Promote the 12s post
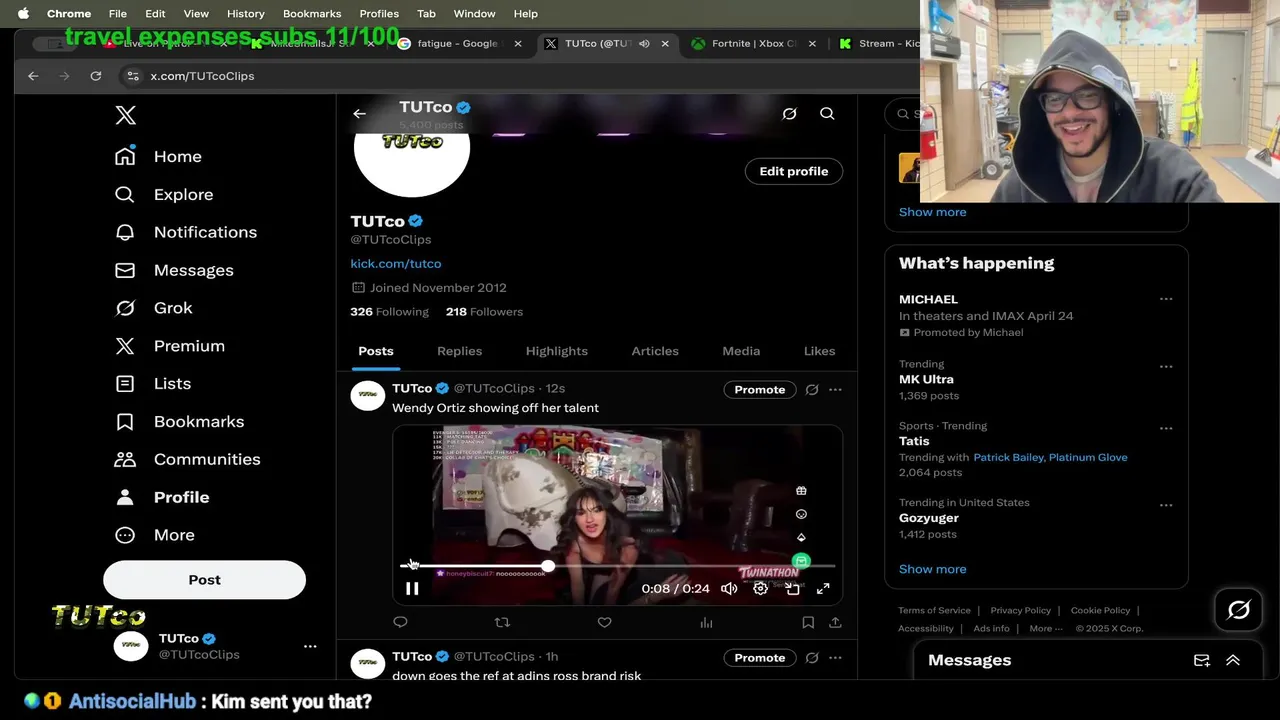Viewport: 1280px width, 720px height. click(760, 390)
